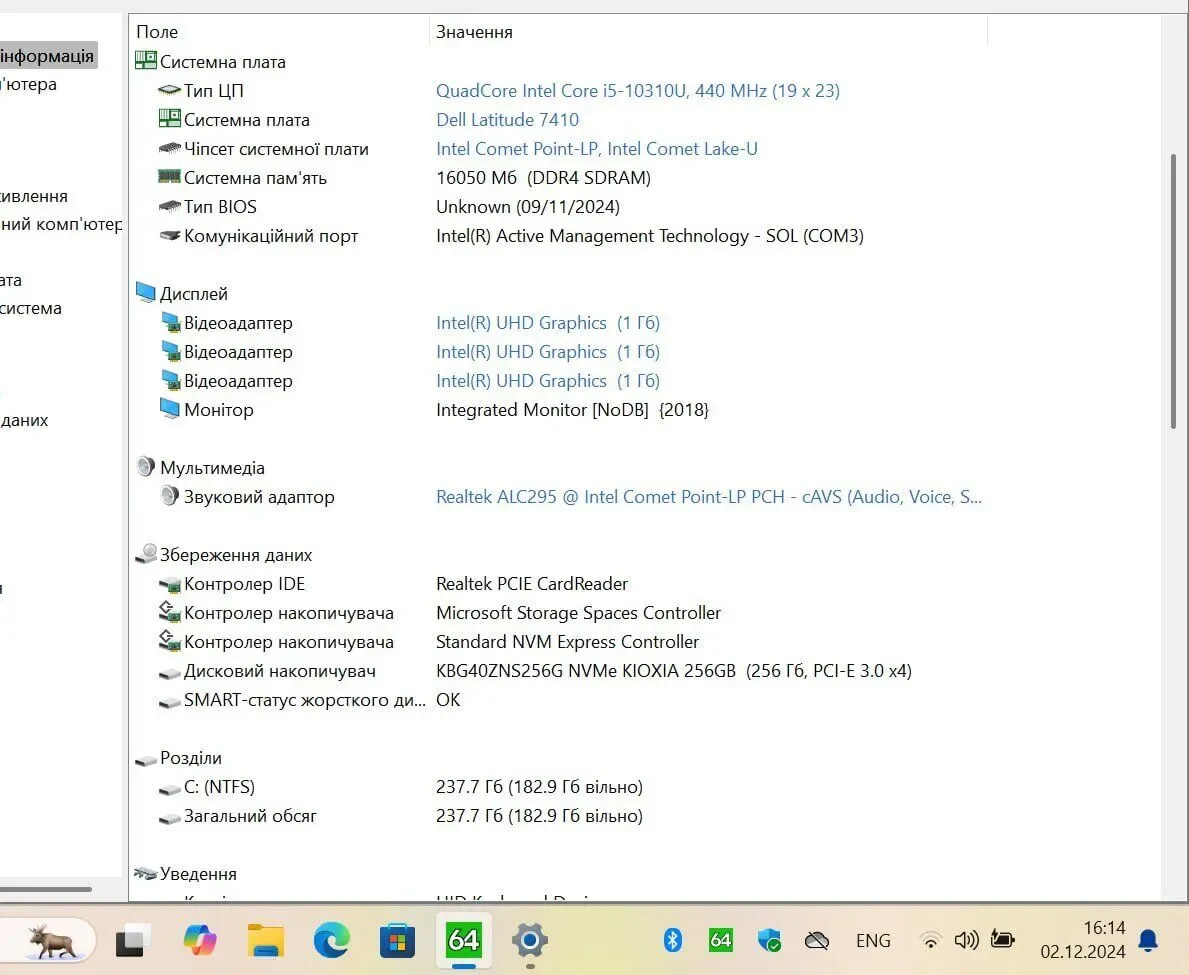1189x975 pixels.
Task: Switch the ENG input language indicator
Action: [x=873, y=941]
